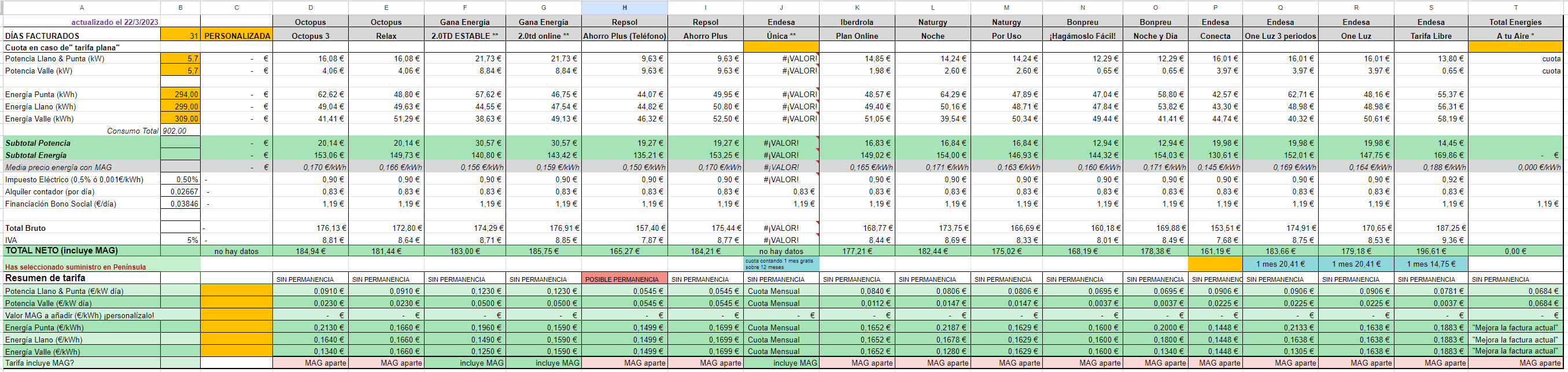The width and height of the screenshot is (1568, 372).
Task: Click 'no hay datos' in PERSONALIZADA column
Action: click(237, 251)
